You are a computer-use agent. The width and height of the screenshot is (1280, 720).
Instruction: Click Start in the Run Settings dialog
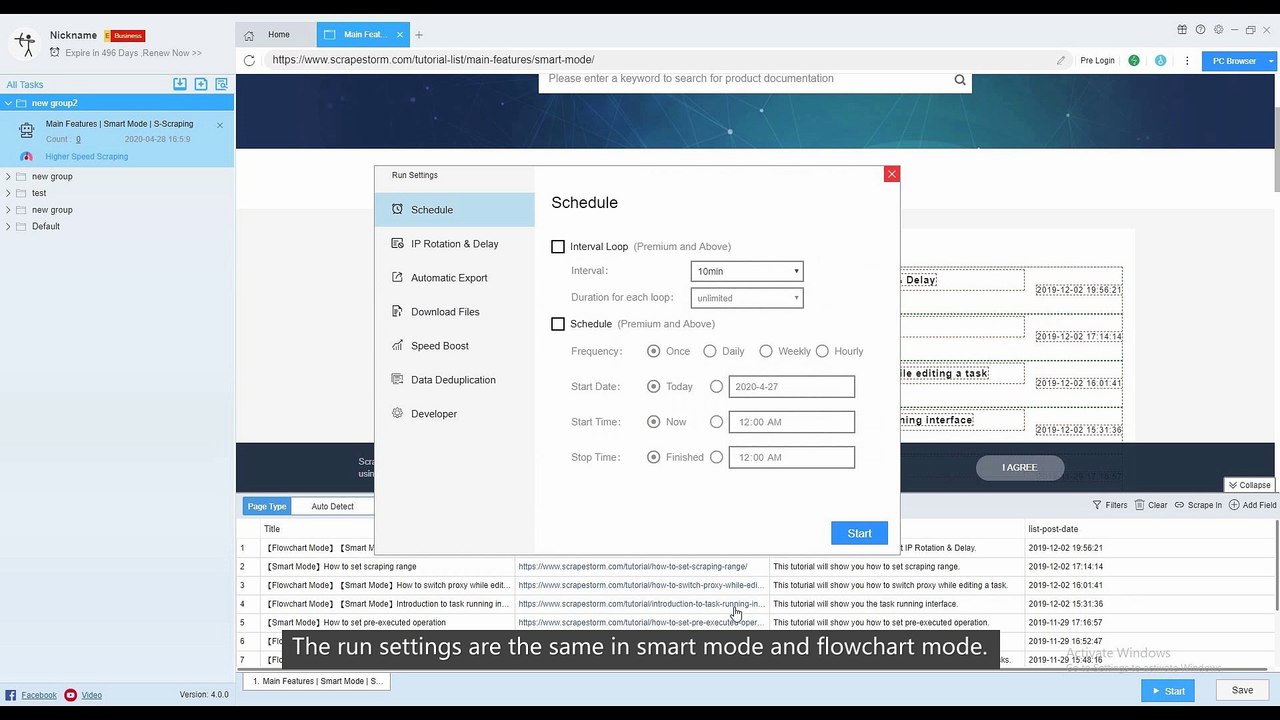pyautogui.click(x=859, y=533)
